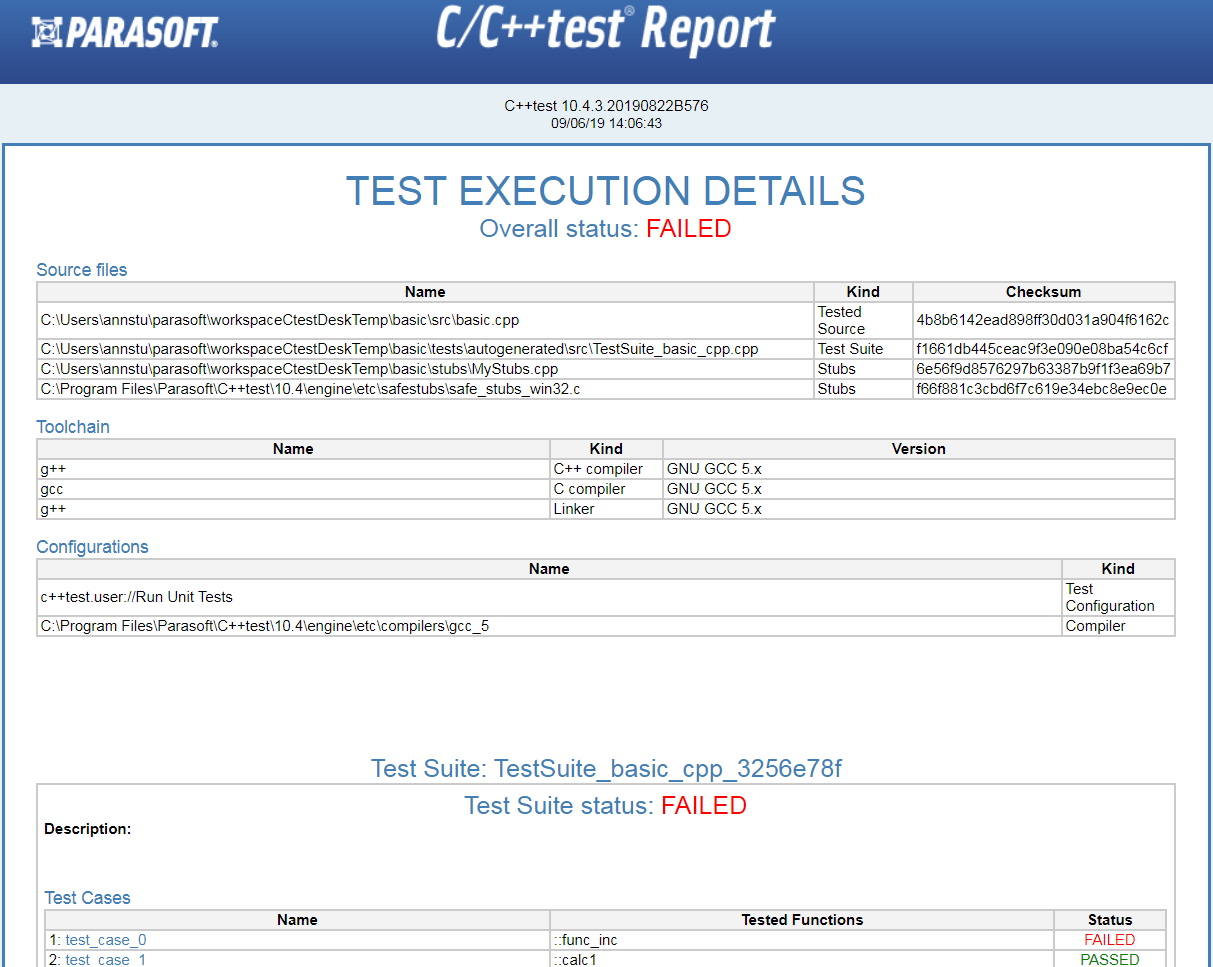Click timestamp 09/06/19 14:06:43
Viewport: 1213px width, 967px height.
click(x=606, y=124)
